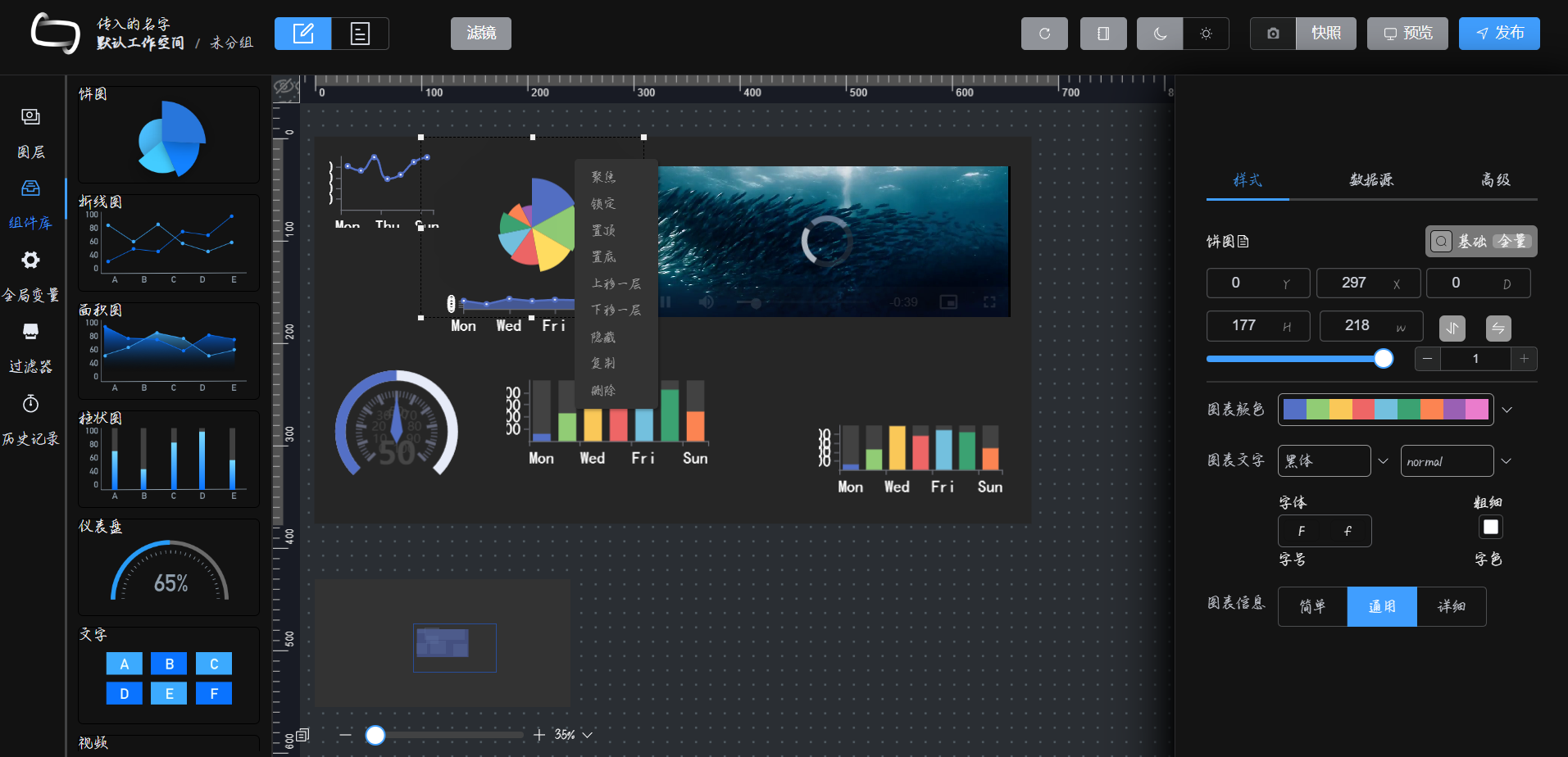This screenshot has height=757, width=1568.
Task: Click the 默认工作空间 breadcrumb link
Action: click(140, 43)
